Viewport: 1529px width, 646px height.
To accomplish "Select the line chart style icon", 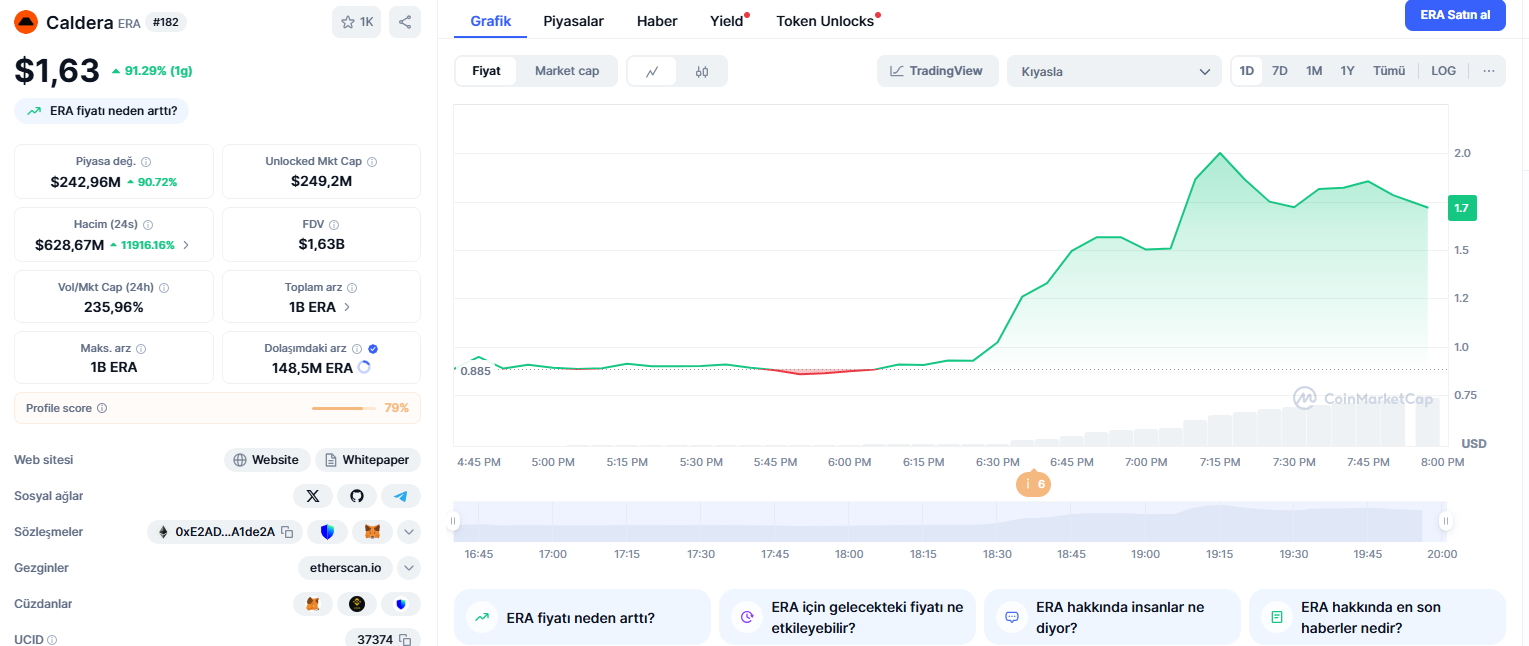I will pos(652,71).
